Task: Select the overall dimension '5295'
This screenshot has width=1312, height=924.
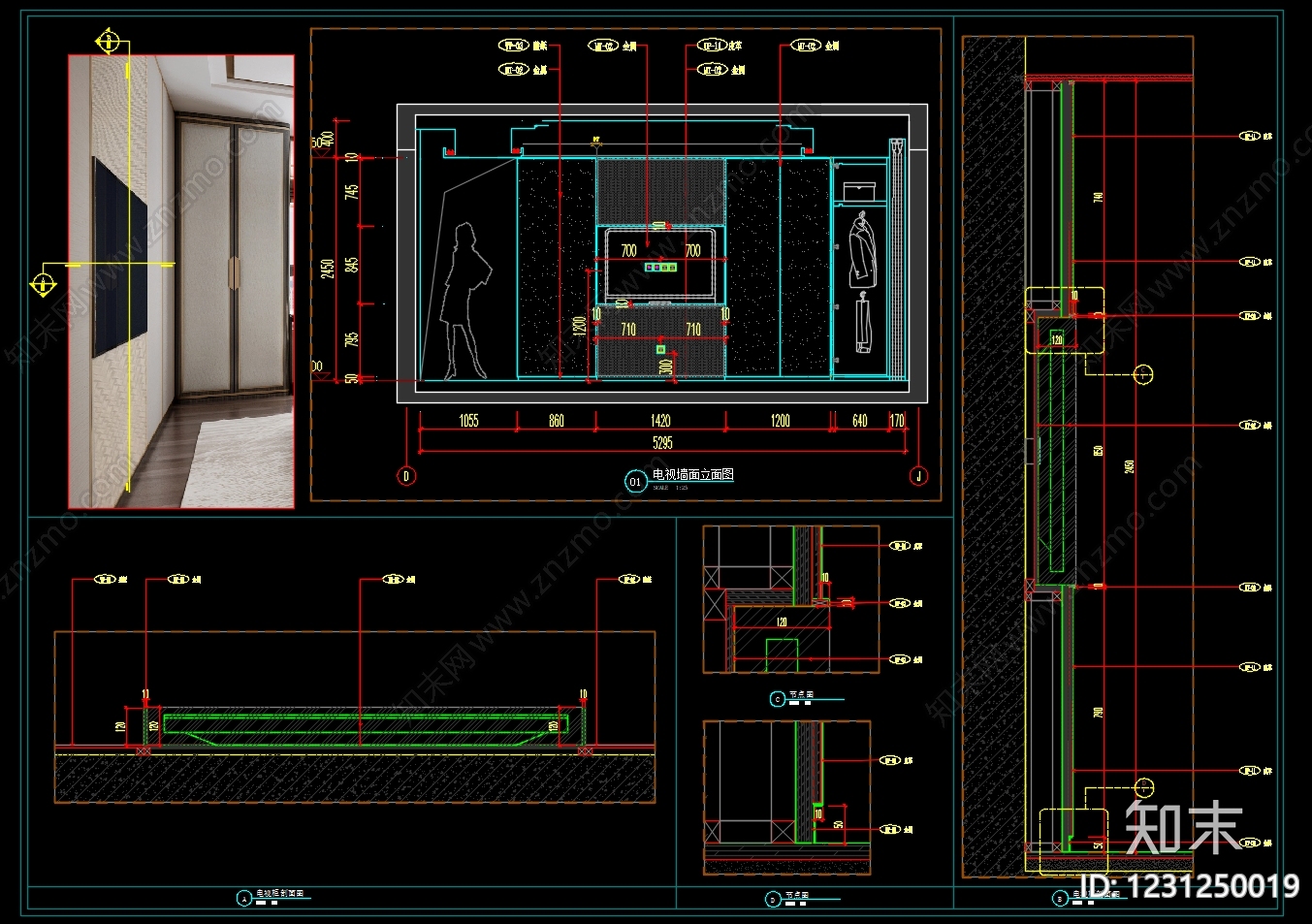Action: click(x=662, y=443)
